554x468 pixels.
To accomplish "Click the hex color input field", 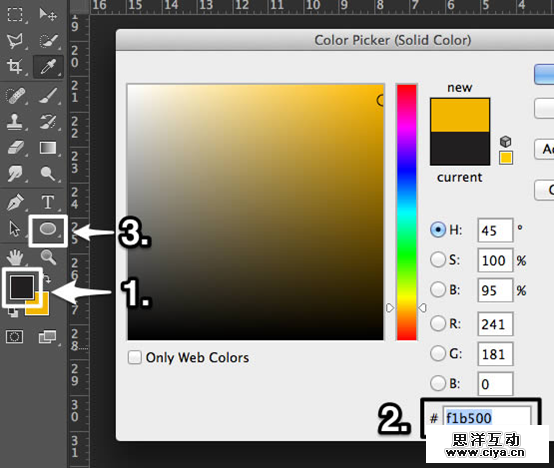I will 487,418.
